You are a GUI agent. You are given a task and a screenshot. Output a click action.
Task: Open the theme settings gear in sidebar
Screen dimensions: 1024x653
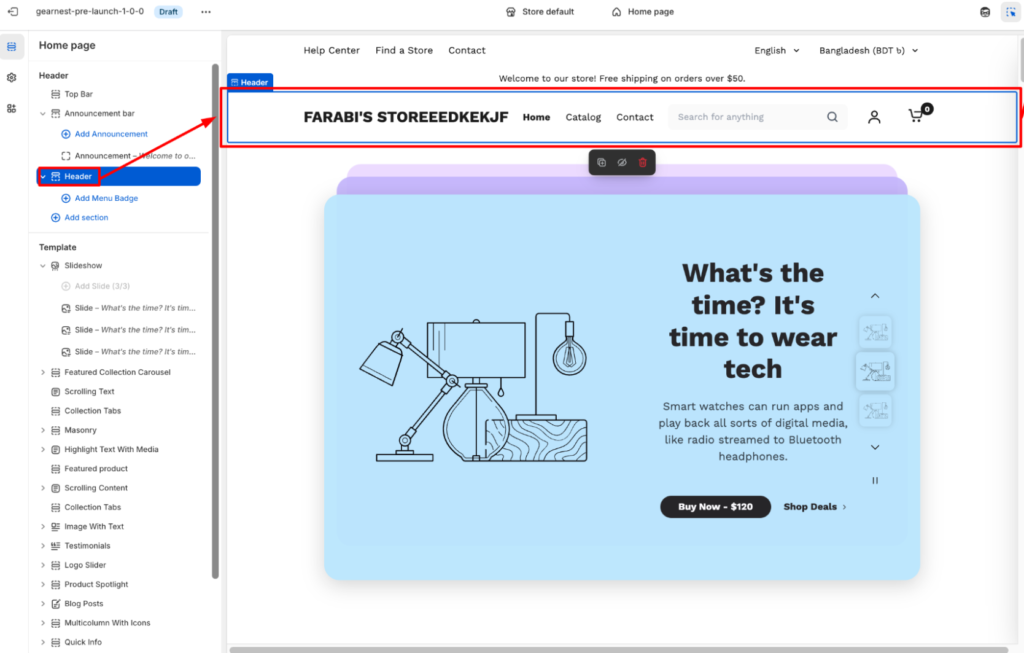click(x=11, y=77)
